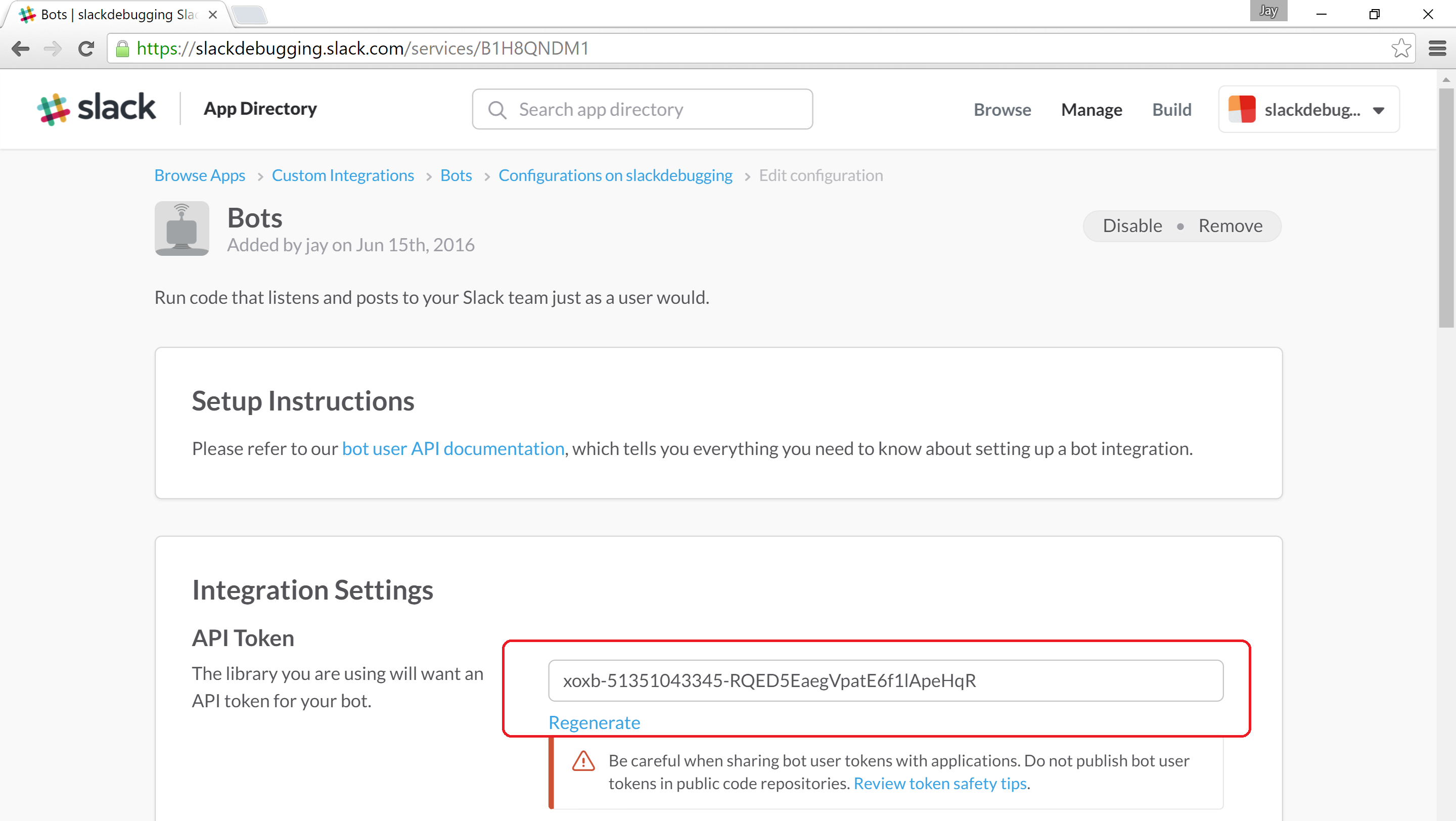Screen dimensions: 1456x821
Task: Close the Bots browser tab
Action: [212, 15]
